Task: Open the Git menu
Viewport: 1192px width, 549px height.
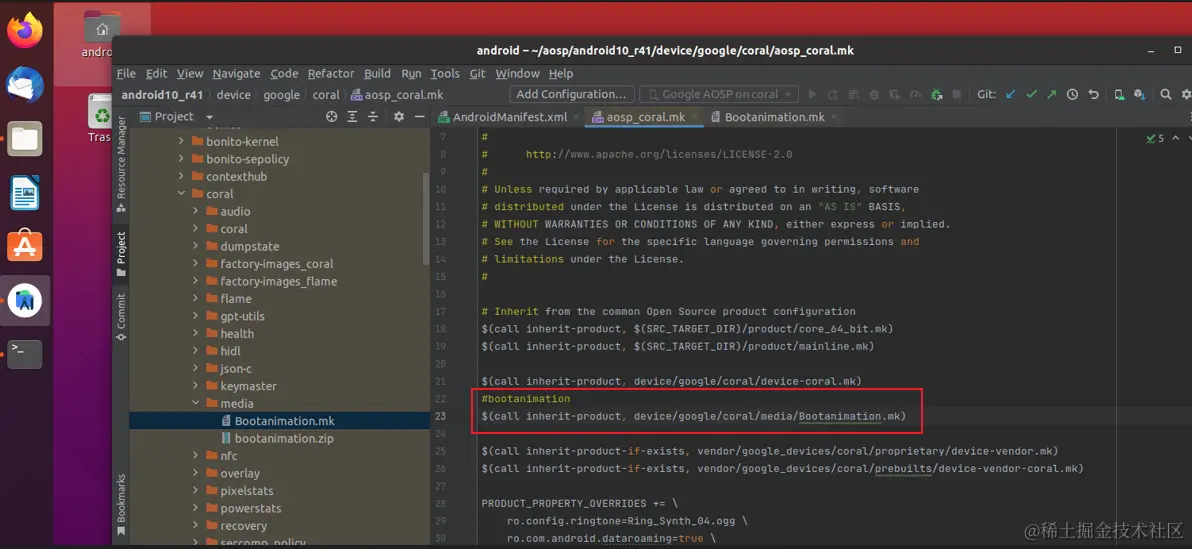Action: pos(477,74)
